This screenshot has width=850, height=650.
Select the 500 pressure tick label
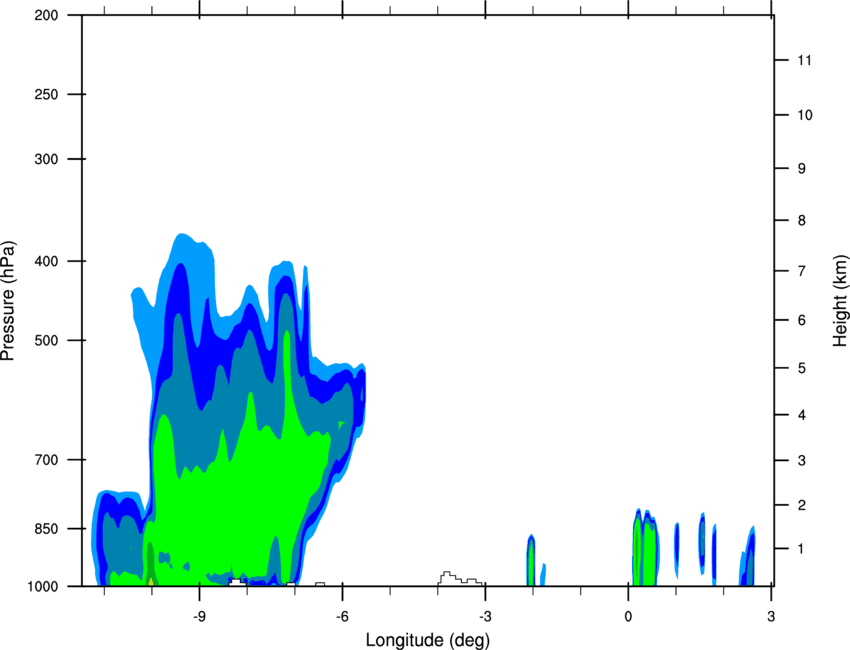(46, 340)
